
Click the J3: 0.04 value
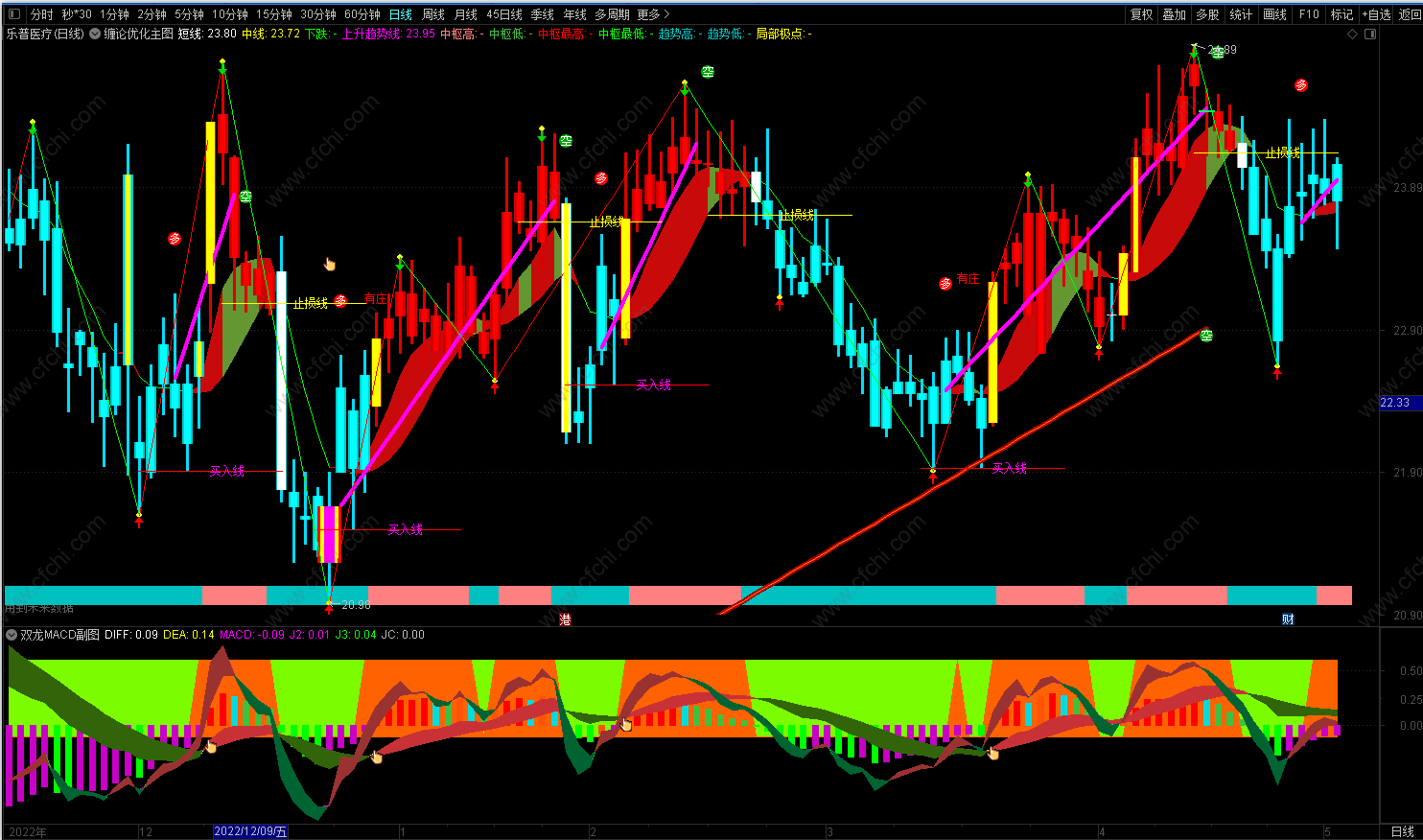coord(356,635)
